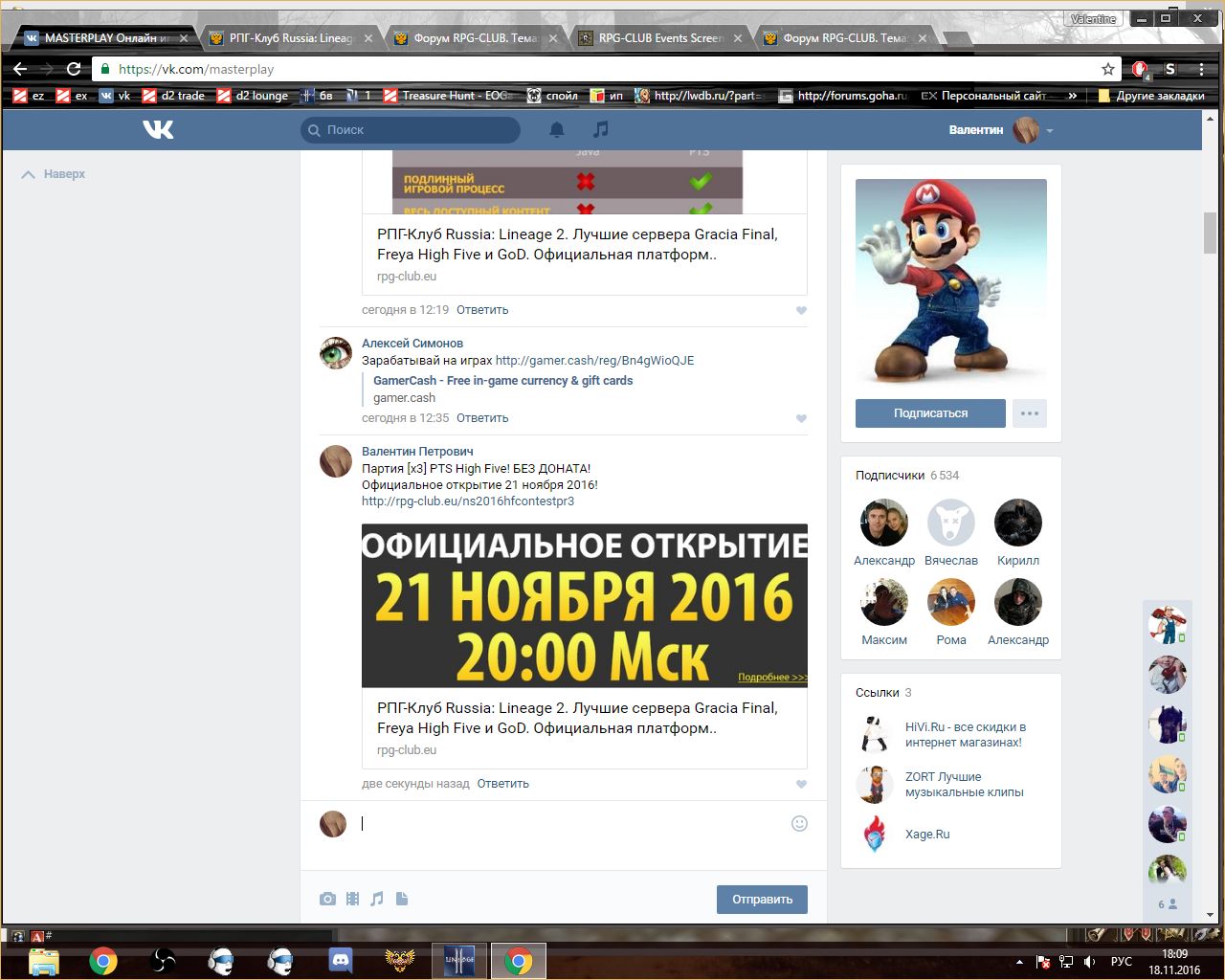Open the 'HiVi.Ru' link in Ссылки
The height and width of the screenshot is (980, 1225).
(x=966, y=735)
